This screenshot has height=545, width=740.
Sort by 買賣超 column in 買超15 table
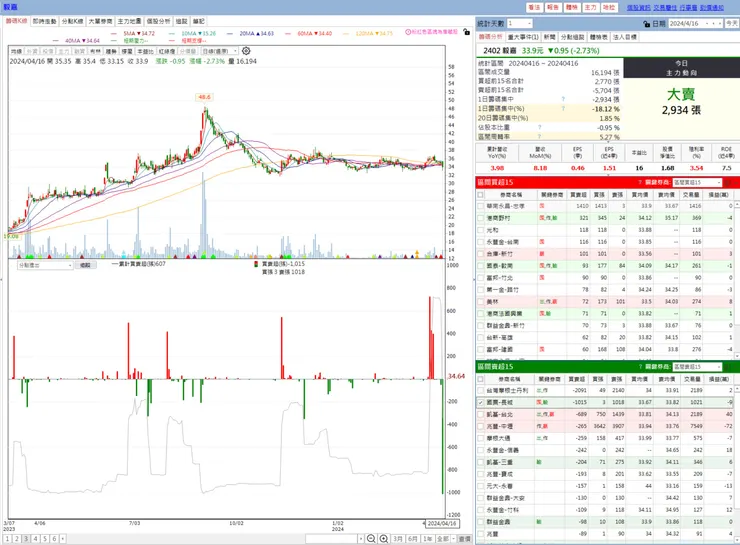pyautogui.click(x=578, y=194)
